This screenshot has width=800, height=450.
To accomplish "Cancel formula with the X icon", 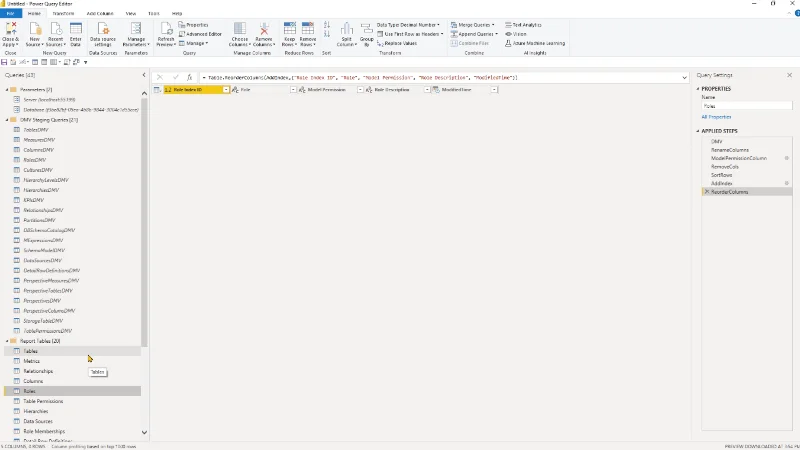I will [160, 78].
